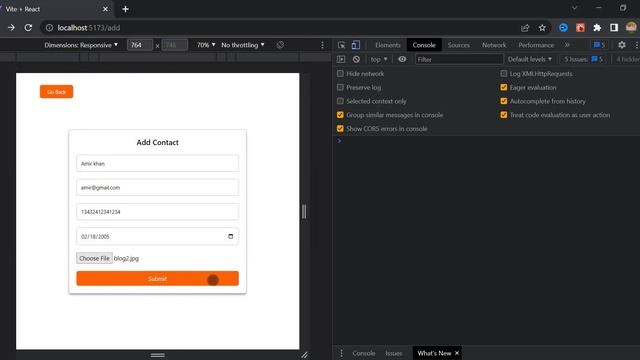Viewport: 640px width, 360px height.
Task: Switch to the Network tab
Action: 494,45
